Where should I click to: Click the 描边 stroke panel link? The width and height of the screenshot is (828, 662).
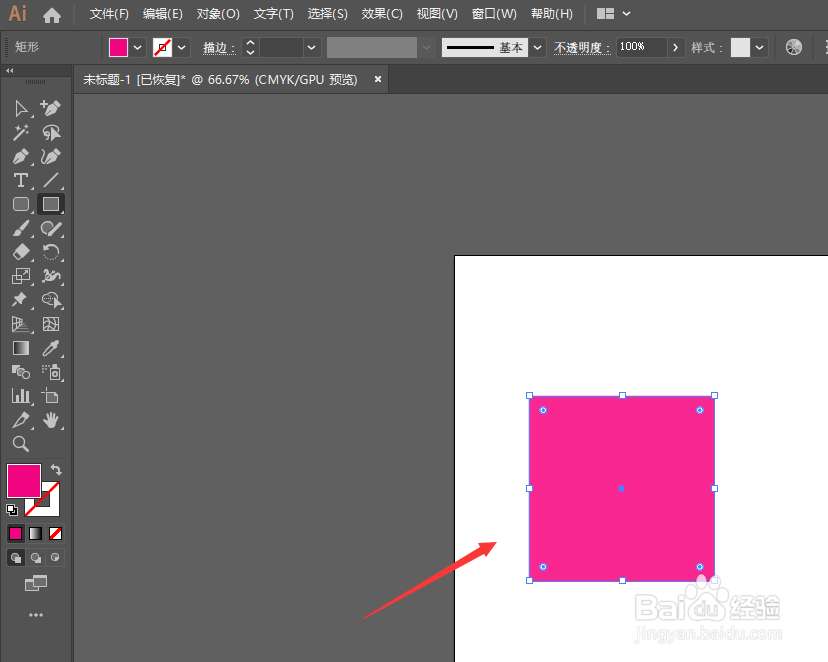(x=219, y=48)
